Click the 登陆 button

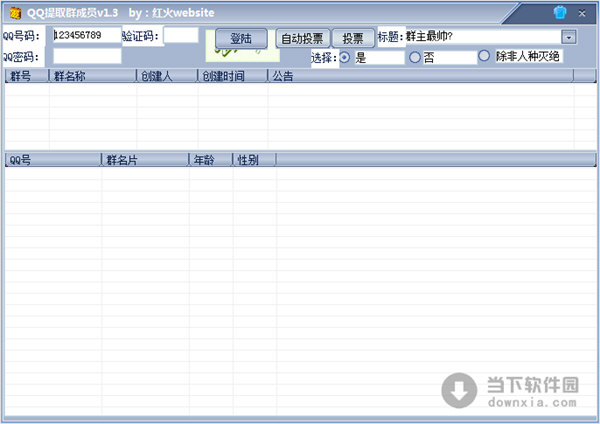(241, 38)
